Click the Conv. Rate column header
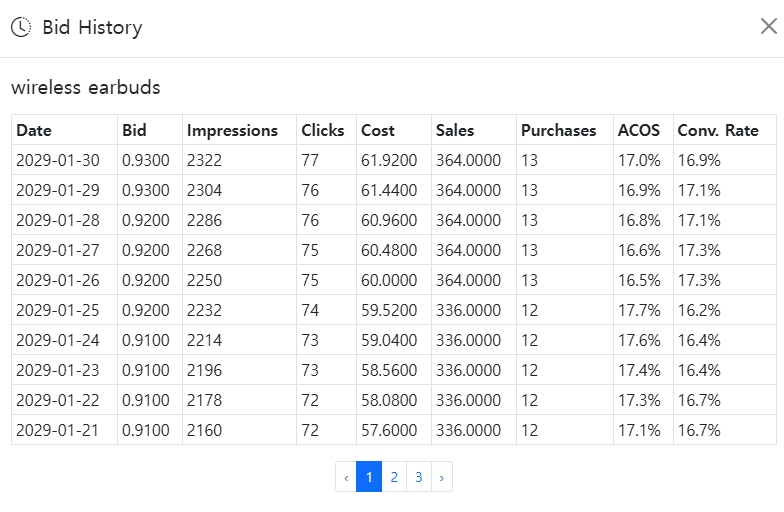Screen dimensions: 784x512 point(718,130)
